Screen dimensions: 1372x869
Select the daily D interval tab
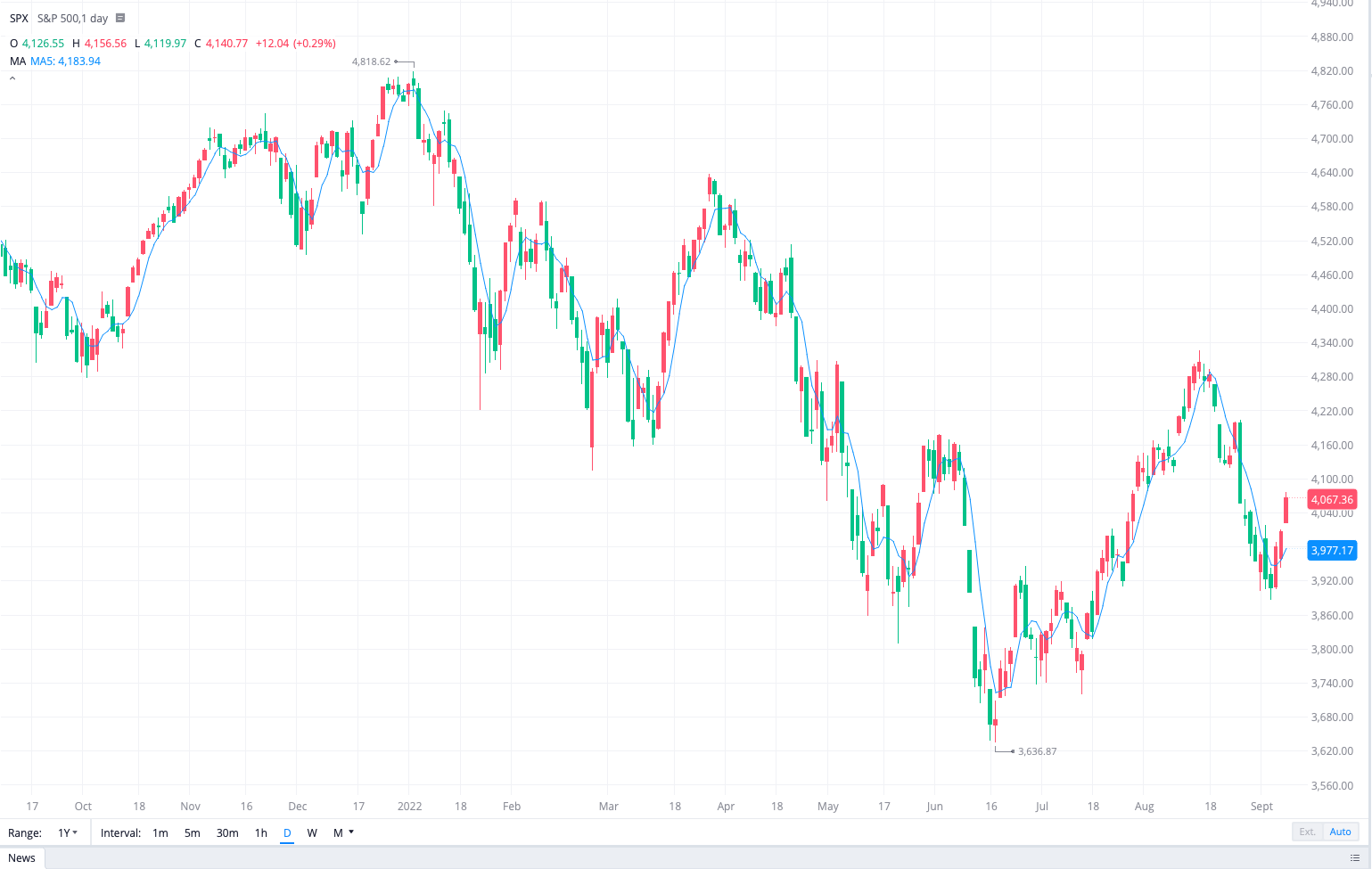click(287, 832)
